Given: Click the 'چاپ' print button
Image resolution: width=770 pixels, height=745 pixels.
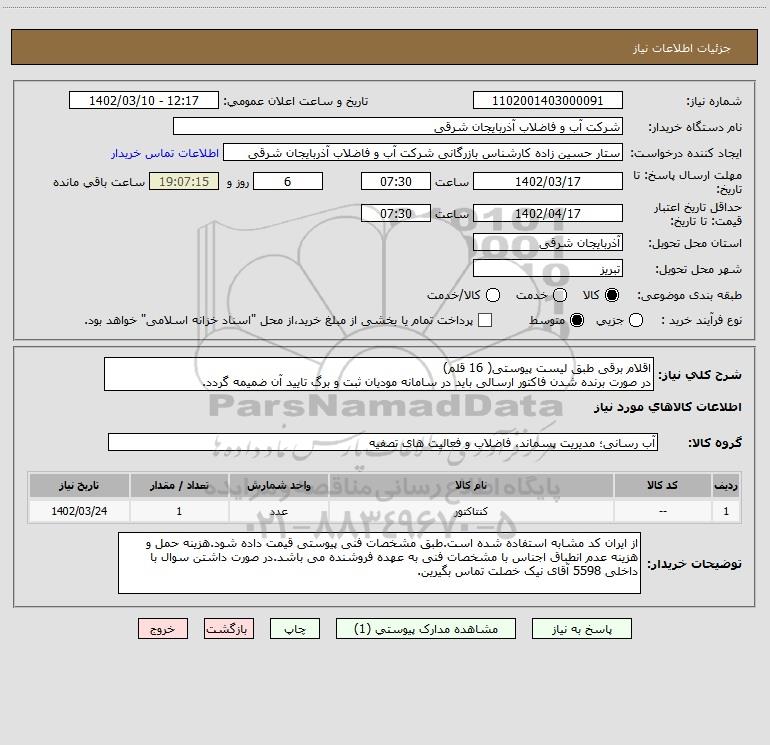Looking at the screenshot, I should coord(295,629).
